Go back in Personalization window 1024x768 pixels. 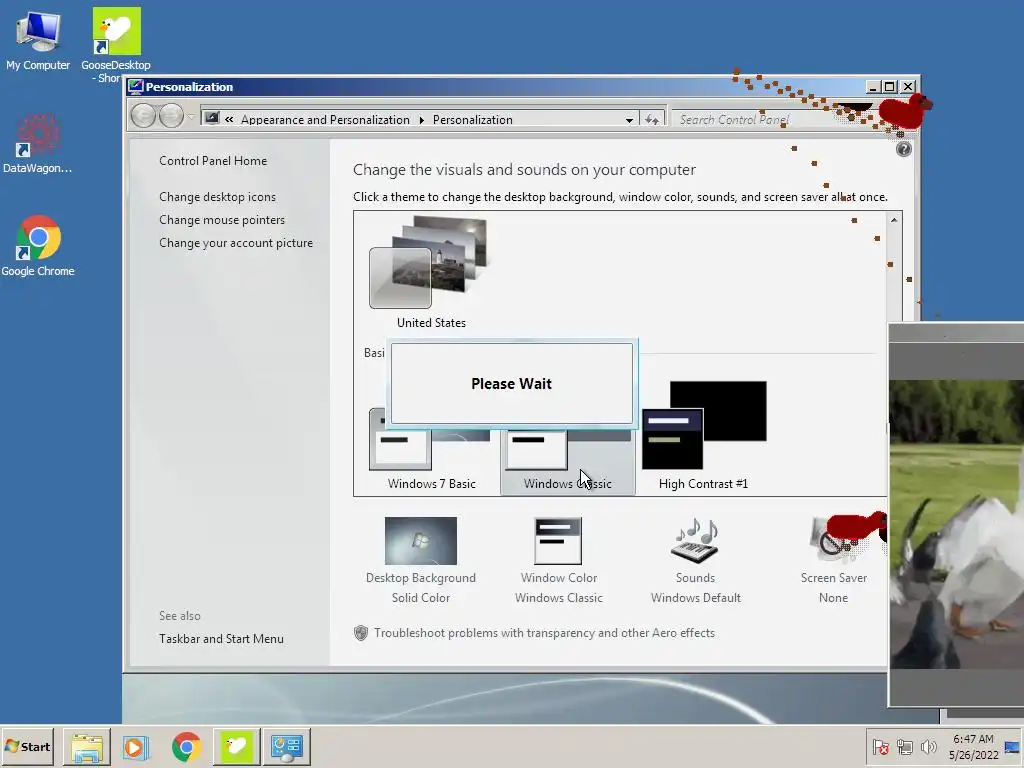[143, 116]
